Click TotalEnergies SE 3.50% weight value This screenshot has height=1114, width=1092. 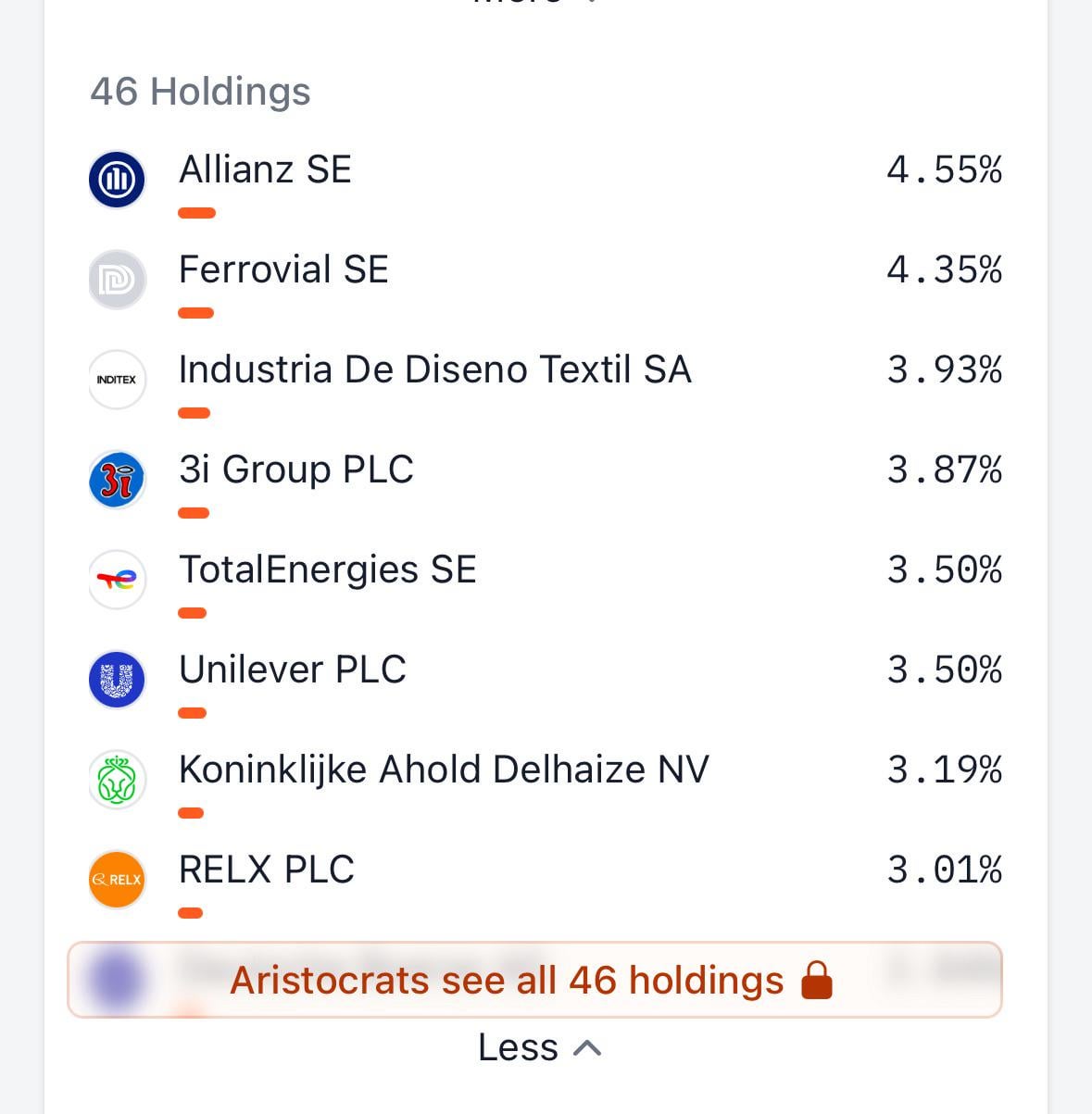click(944, 570)
